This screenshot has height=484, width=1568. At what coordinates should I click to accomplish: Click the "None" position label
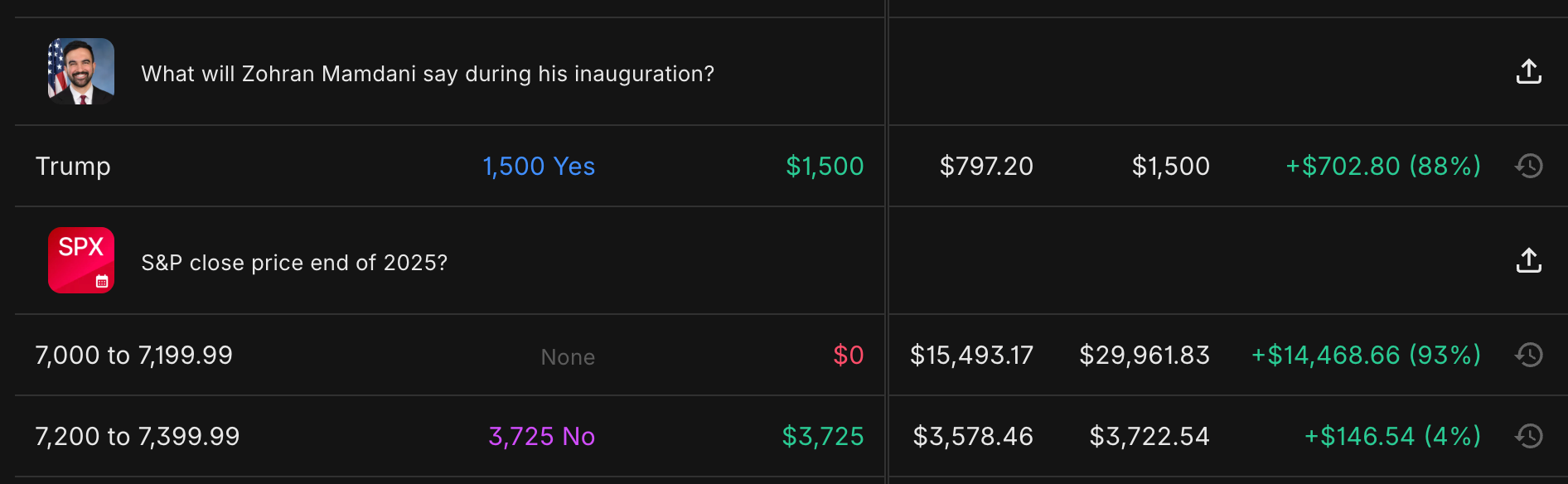pyautogui.click(x=568, y=356)
